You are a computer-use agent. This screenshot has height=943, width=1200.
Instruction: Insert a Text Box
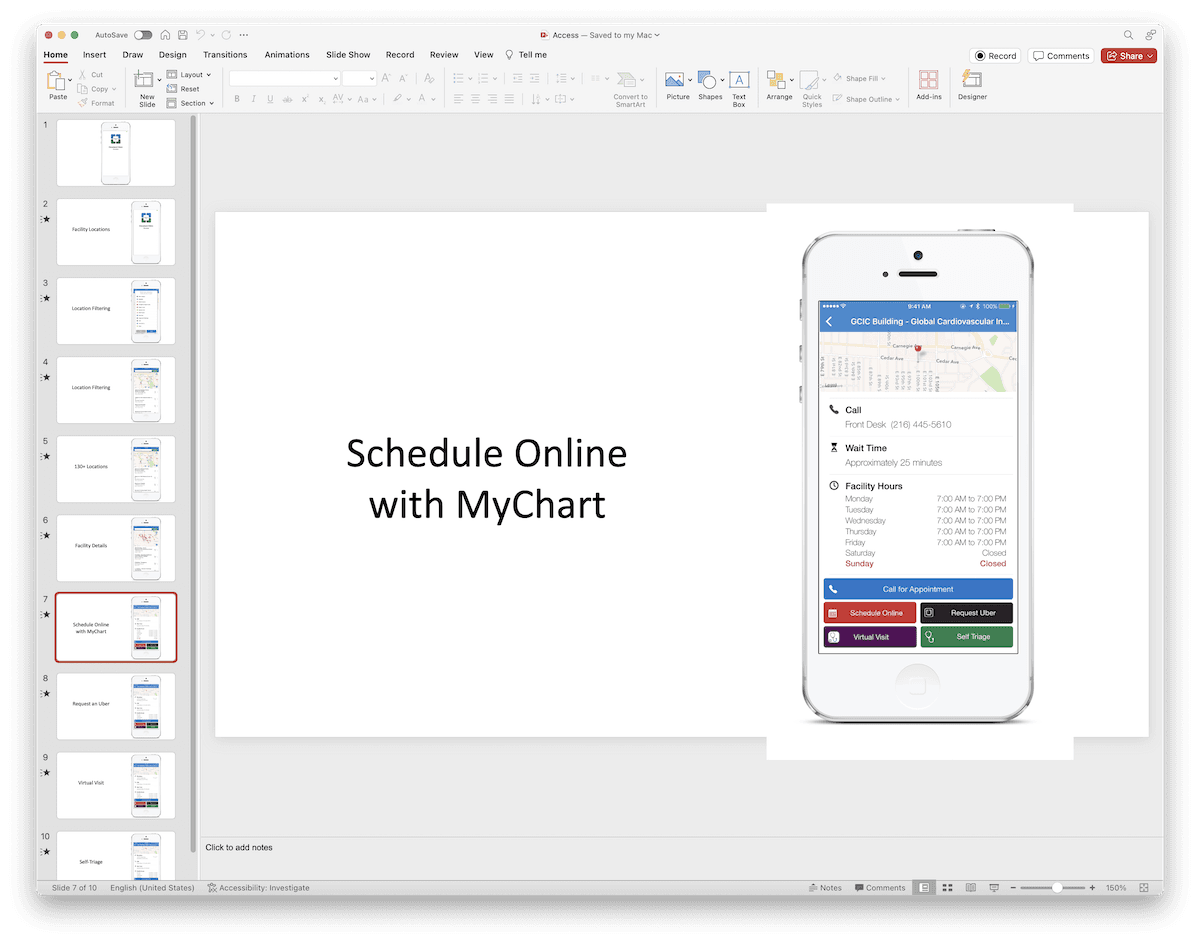tap(739, 80)
